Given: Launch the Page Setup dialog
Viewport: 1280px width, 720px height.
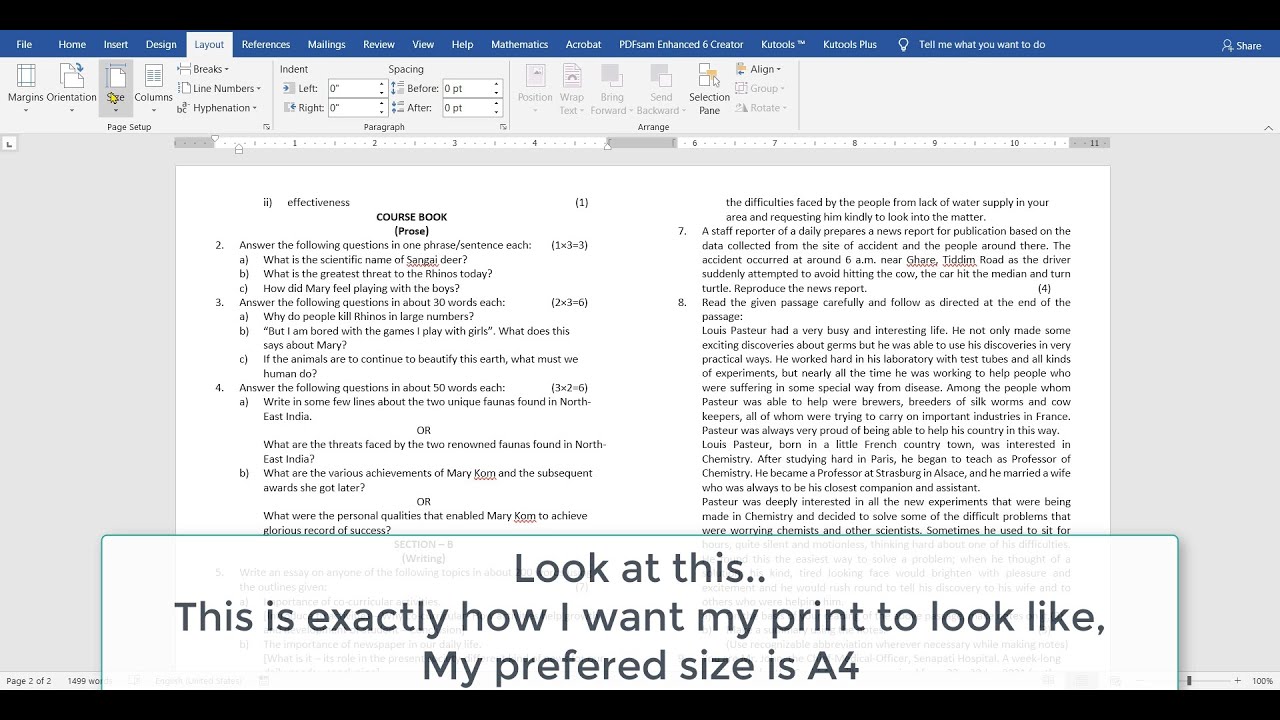Looking at the screenshot, I should (x=266, y=127).
